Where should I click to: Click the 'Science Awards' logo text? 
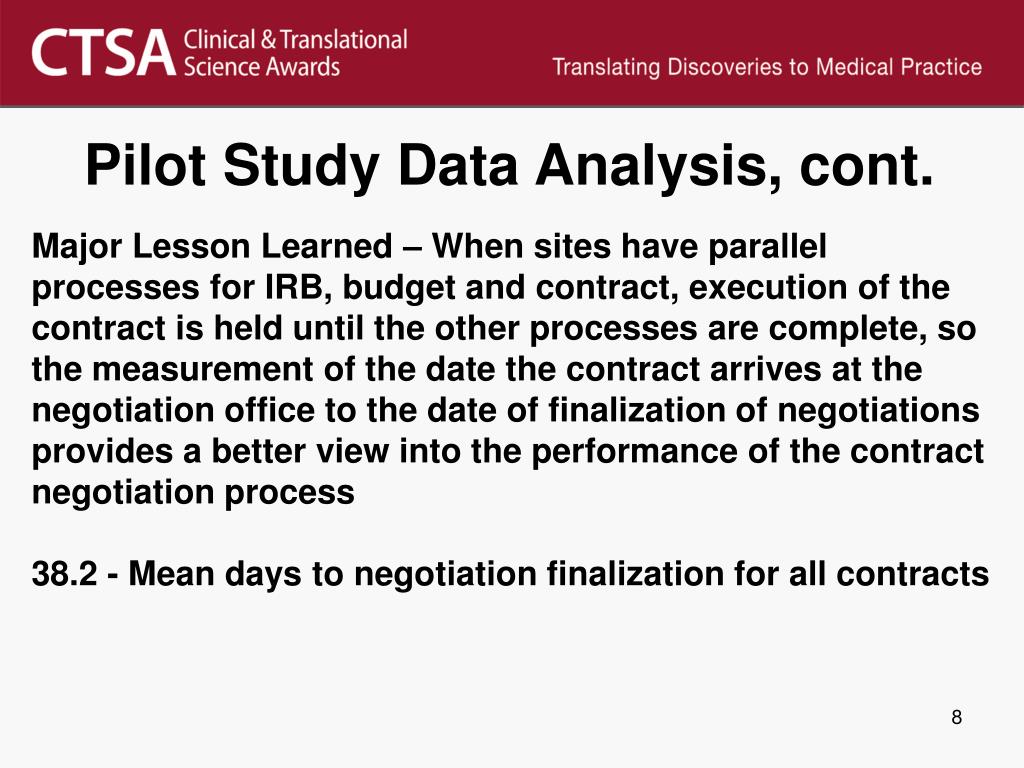pos(262,67)
